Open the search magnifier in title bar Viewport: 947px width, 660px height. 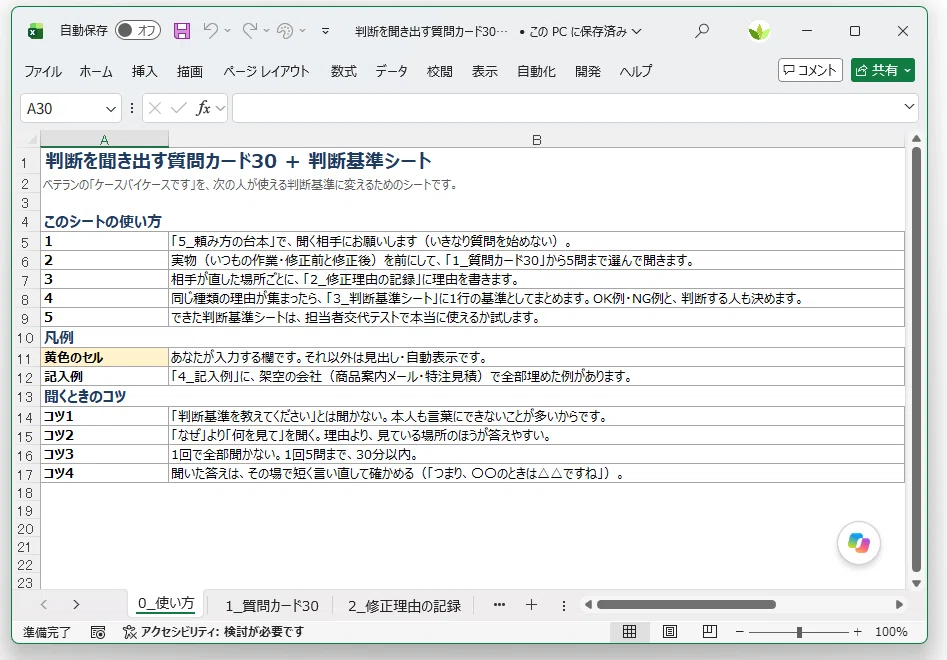pyautogui.click(x=702, y=31)
